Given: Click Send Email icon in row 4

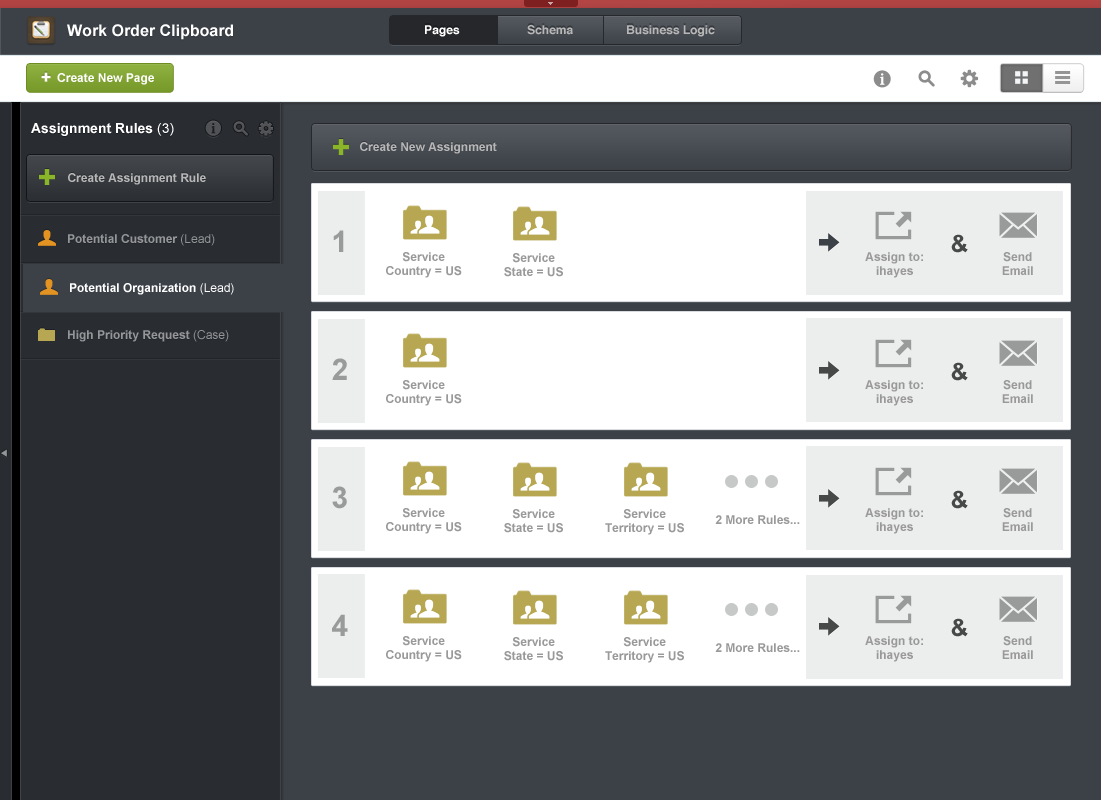Looking at the screenshot, I should [1017, 609].
